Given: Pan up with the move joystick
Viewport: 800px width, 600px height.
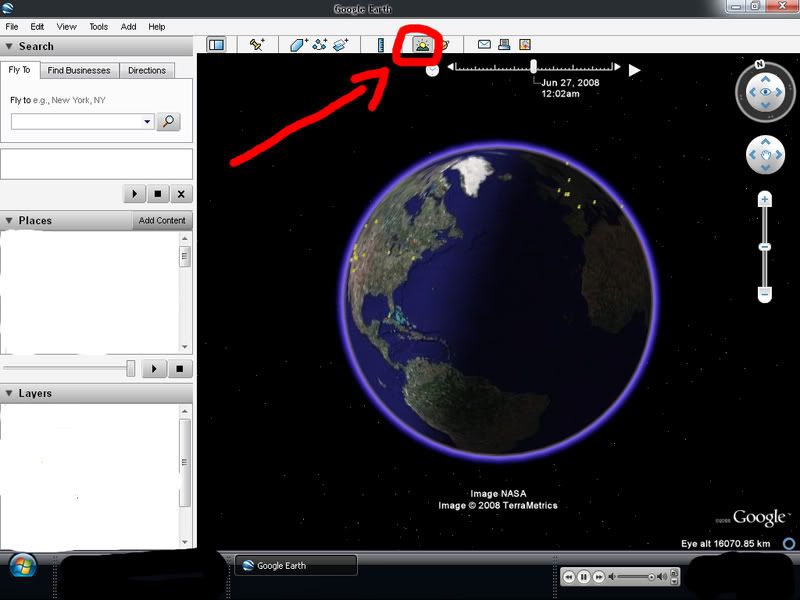Looking at the screenshot, I should (765, 141).
